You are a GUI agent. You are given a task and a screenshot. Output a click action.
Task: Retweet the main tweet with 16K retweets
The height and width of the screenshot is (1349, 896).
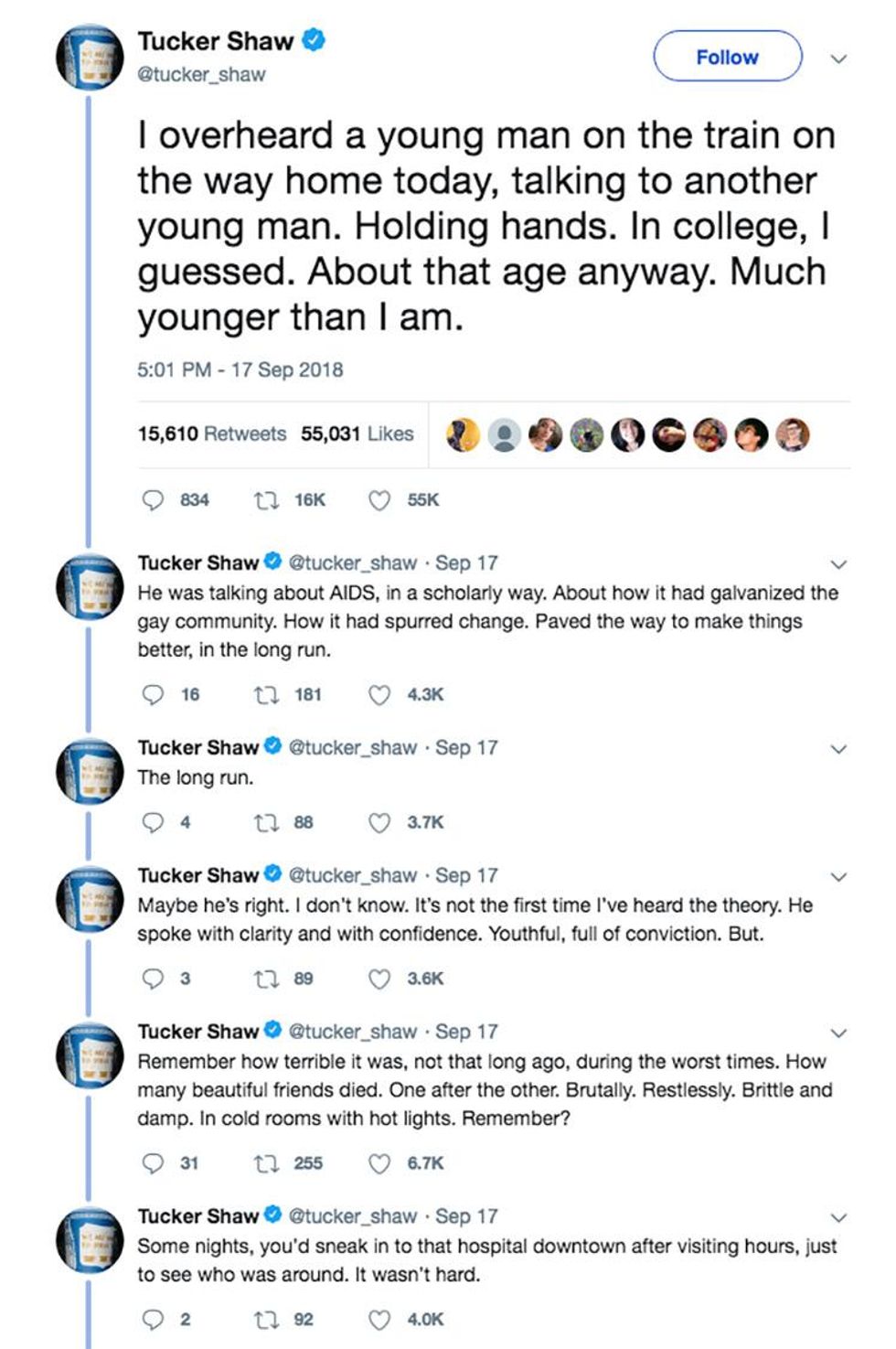pyautogui.click(x=266, y=500)
